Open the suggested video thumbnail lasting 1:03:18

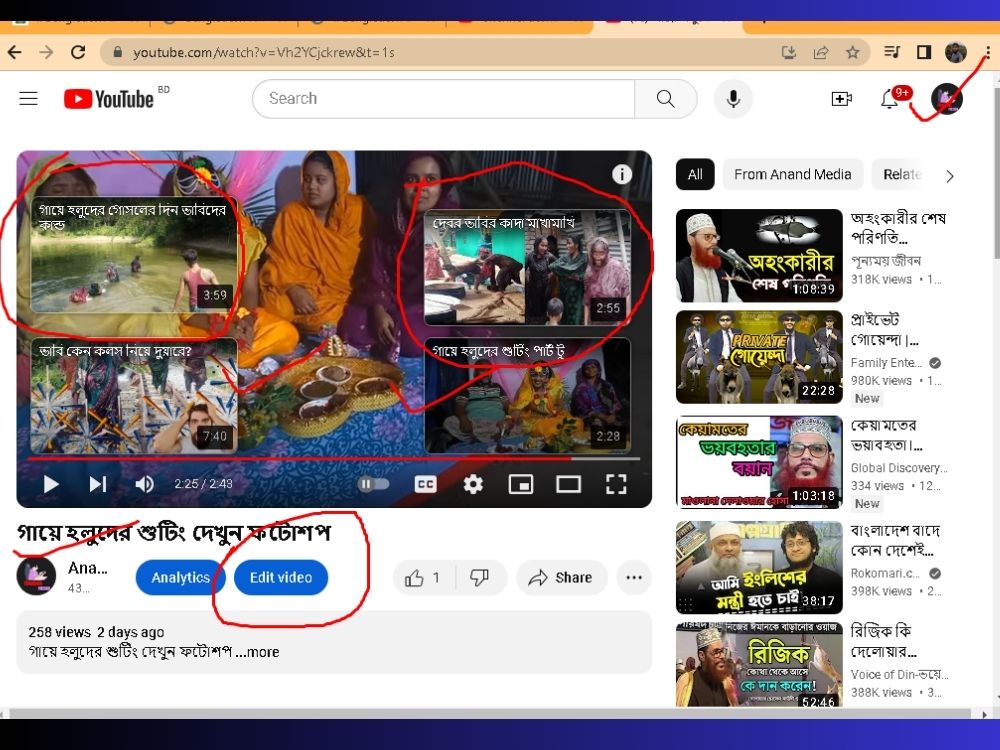click(759, 462)
